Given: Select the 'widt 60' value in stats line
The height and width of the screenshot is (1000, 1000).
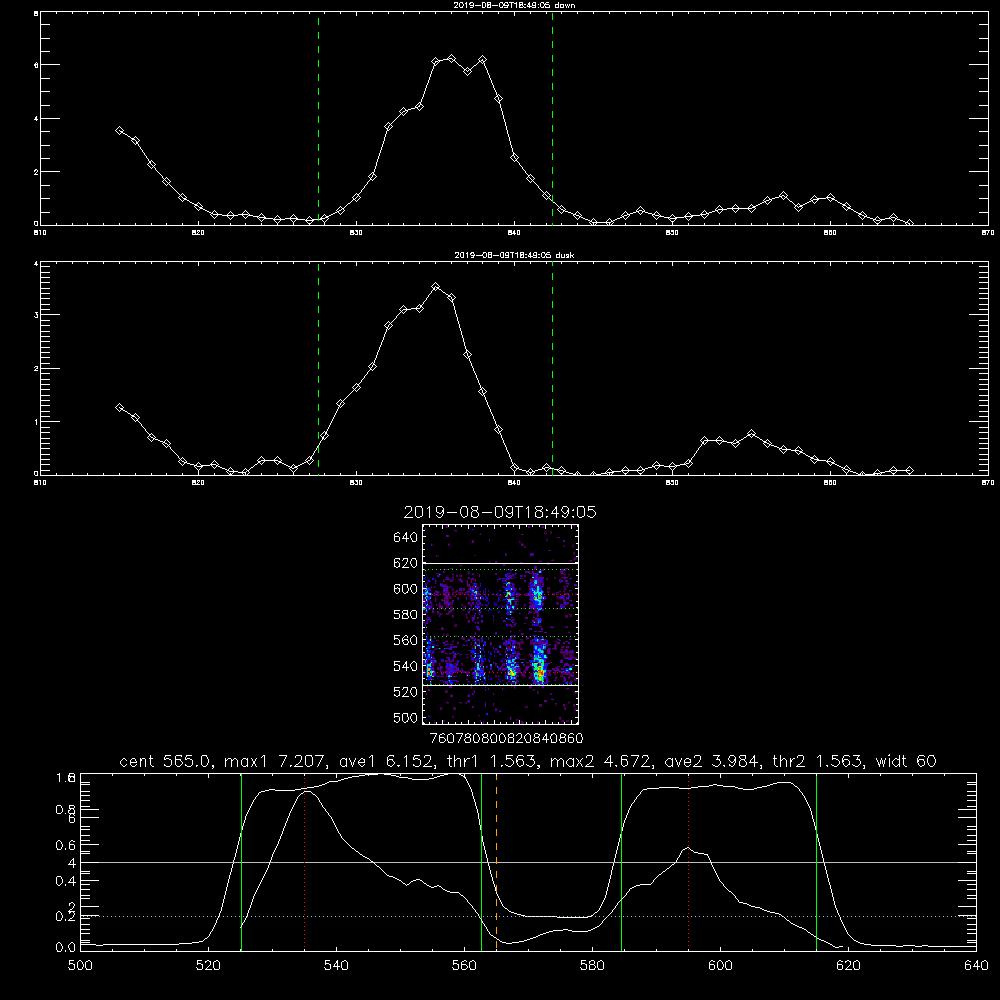Looking at the screenshot, I should [906, 761].
